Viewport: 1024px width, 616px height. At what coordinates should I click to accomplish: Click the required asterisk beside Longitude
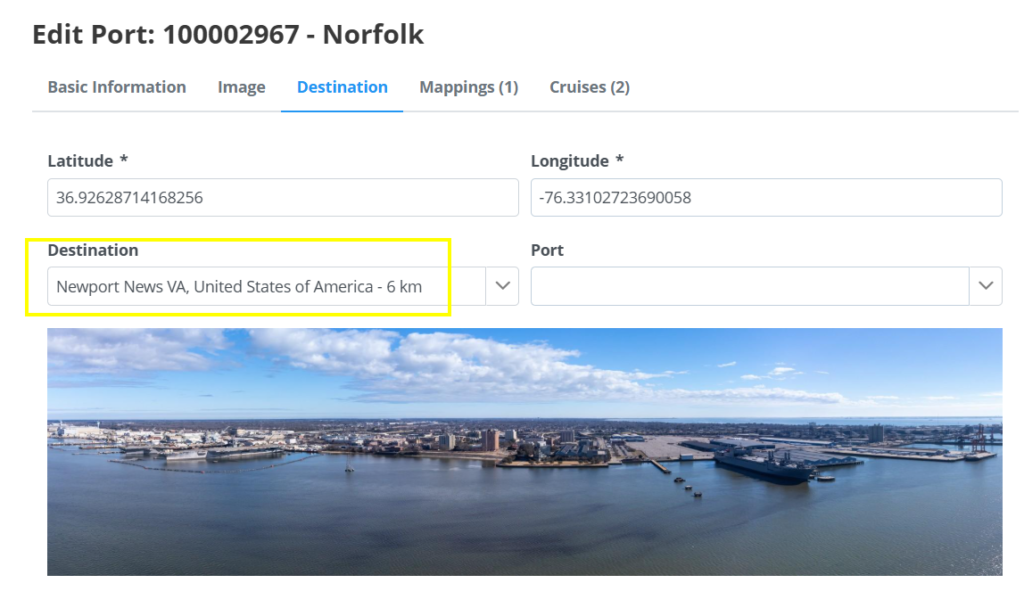click(620, 161)
